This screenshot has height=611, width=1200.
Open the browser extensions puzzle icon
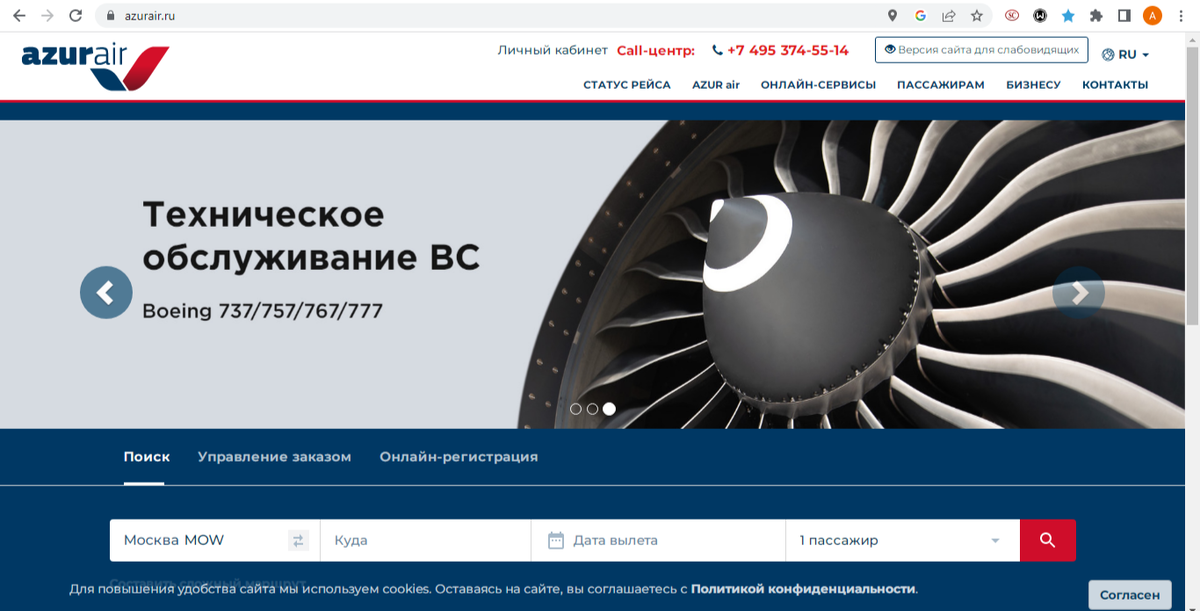1096,16
